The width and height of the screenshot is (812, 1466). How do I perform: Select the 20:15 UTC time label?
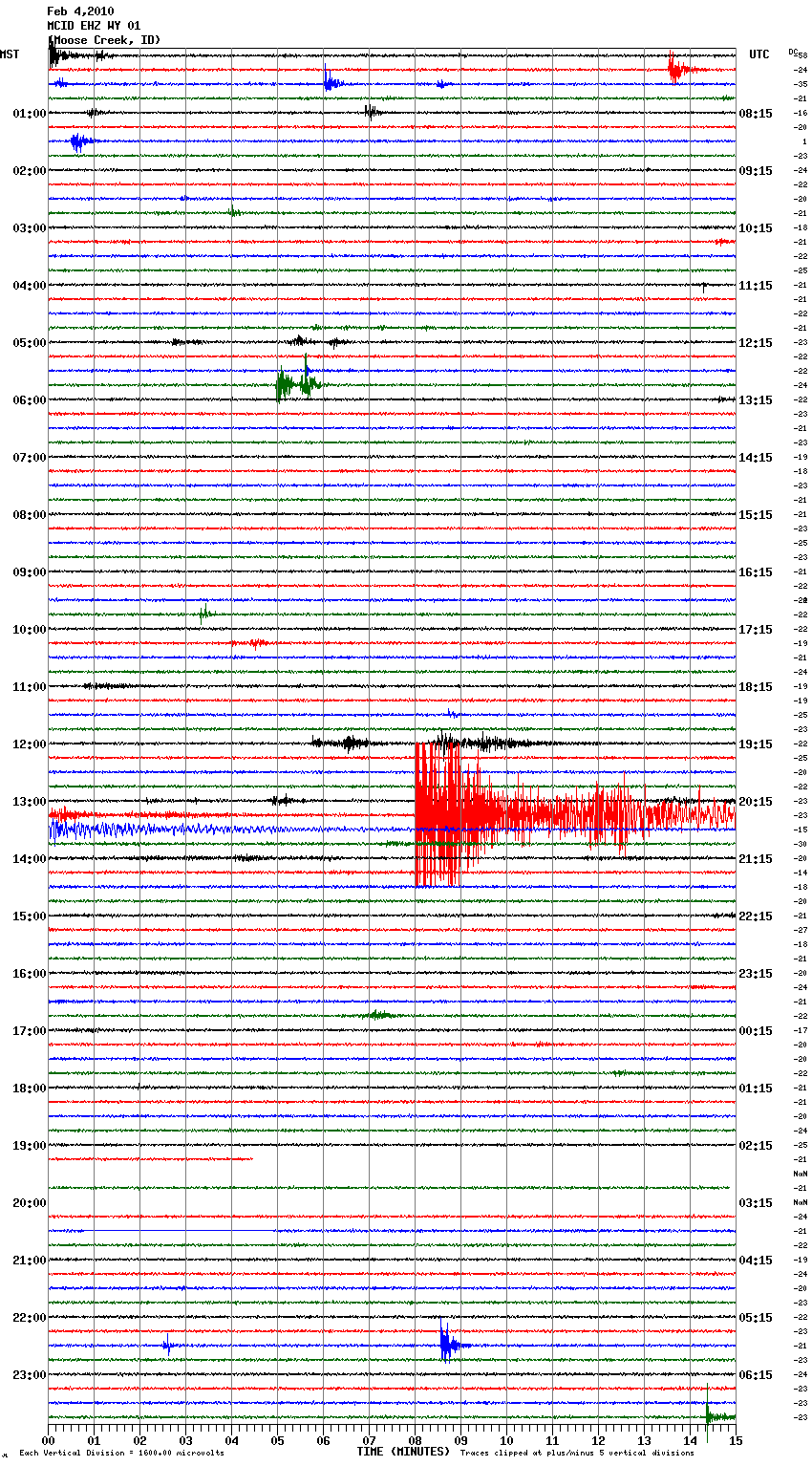pos(755,802)
